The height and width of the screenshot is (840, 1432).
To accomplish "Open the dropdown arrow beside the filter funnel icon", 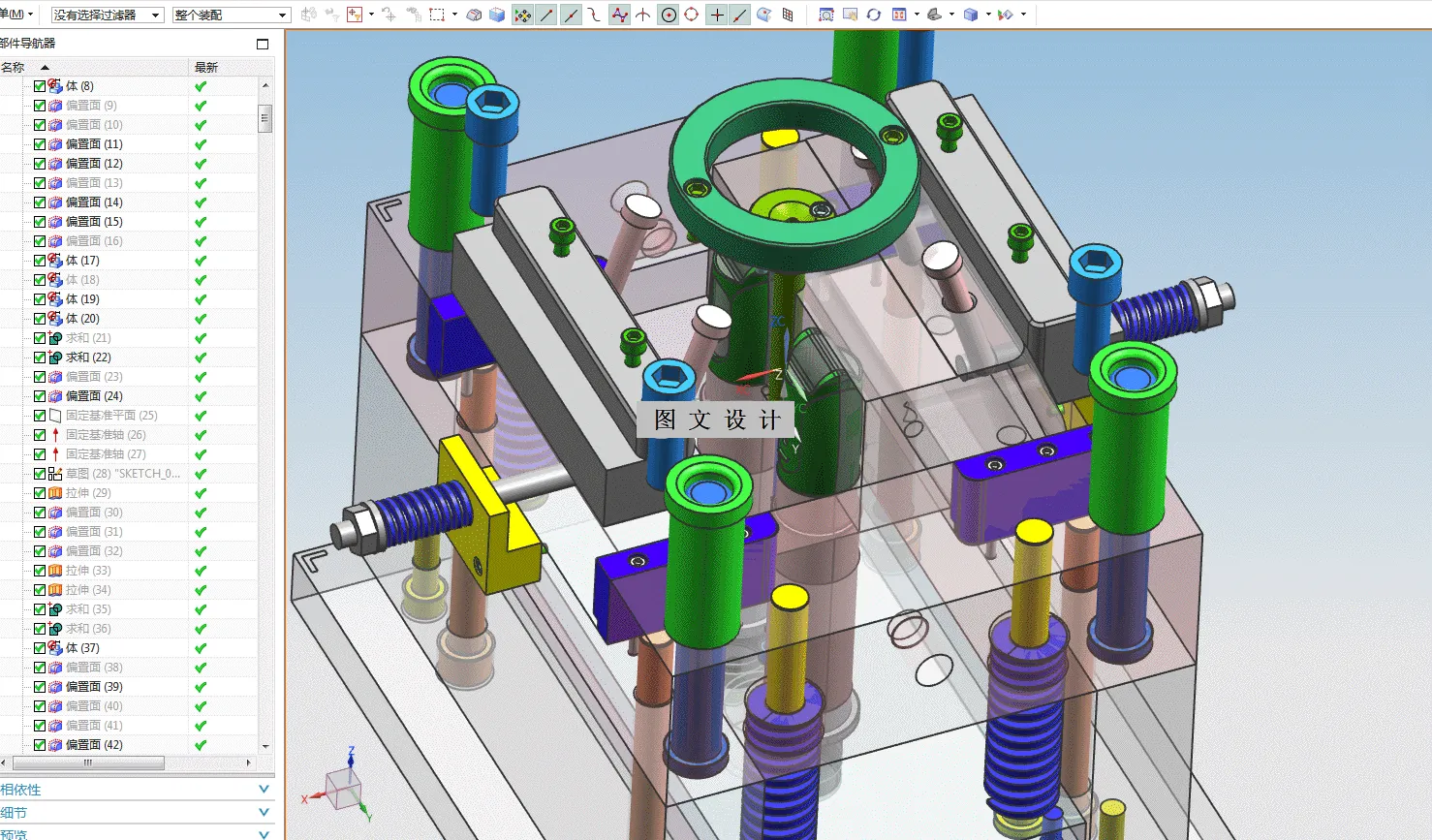I will [x=371, y=15].
